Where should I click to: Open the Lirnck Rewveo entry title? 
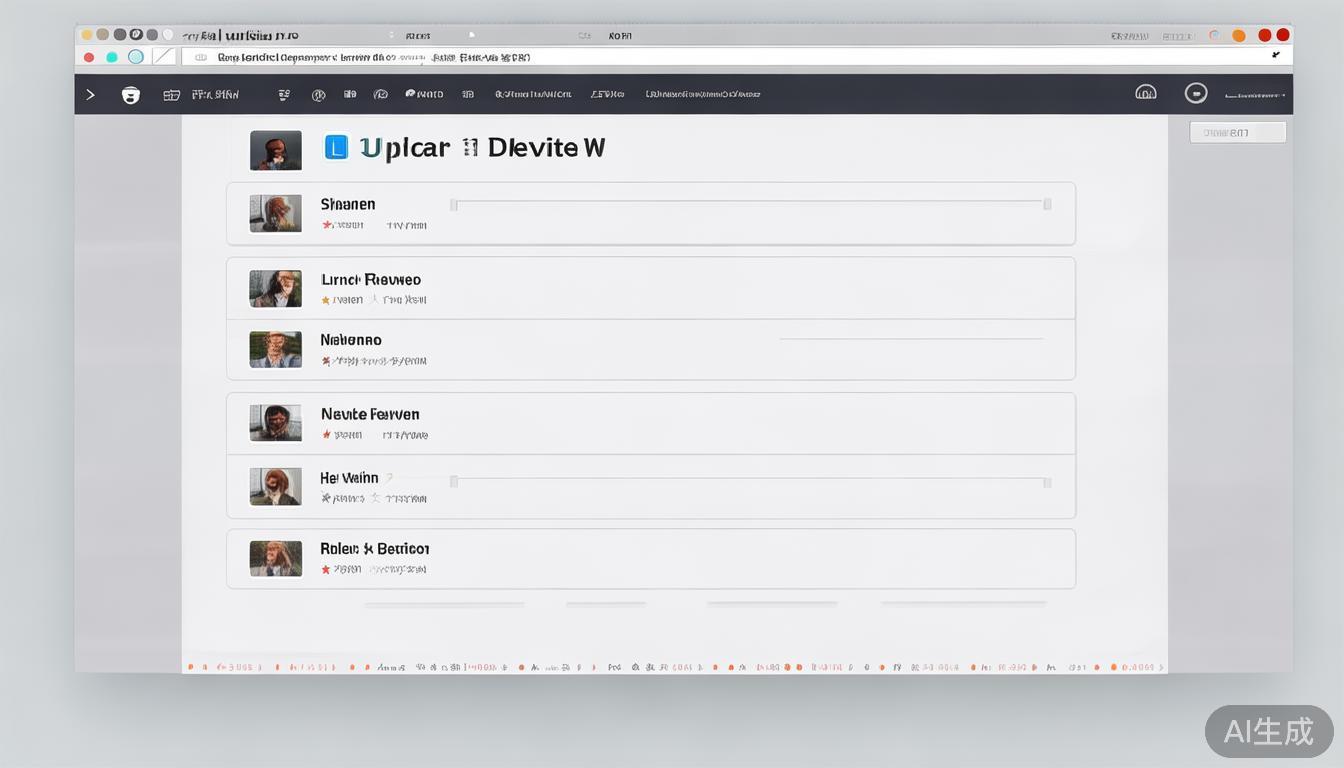click(x=370, y=280)
